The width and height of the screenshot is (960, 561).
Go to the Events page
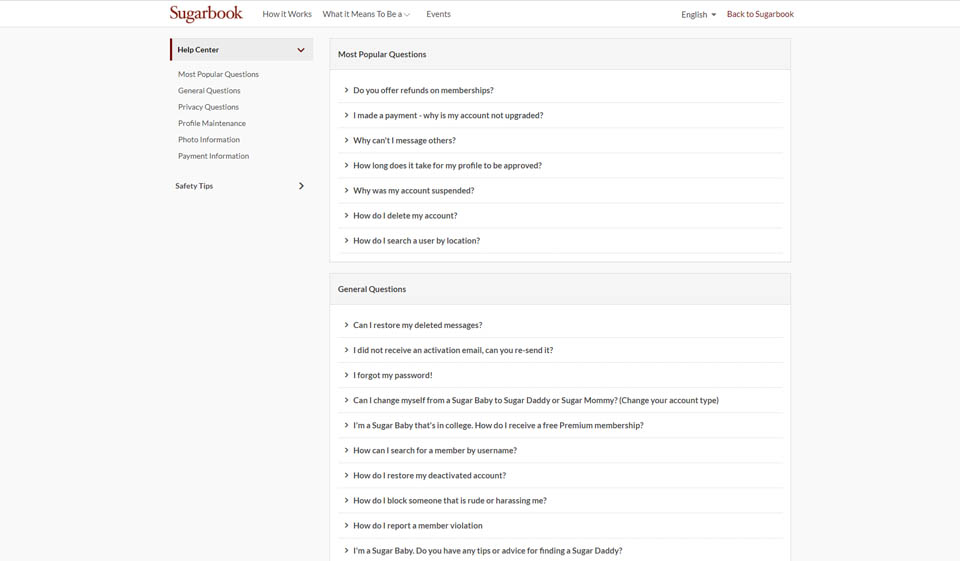[x=438, y=14]
